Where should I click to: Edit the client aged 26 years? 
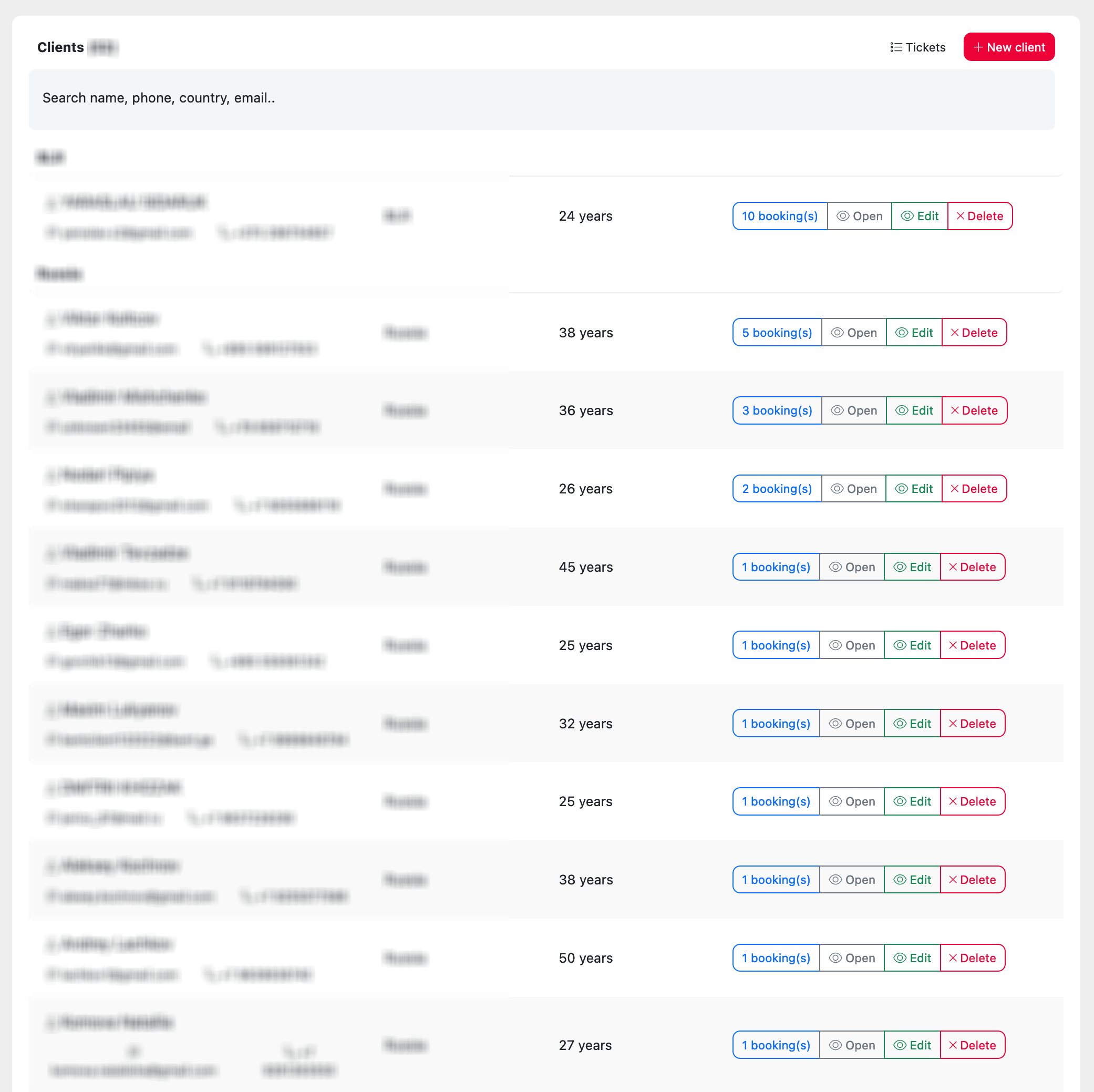click(913, 489)
